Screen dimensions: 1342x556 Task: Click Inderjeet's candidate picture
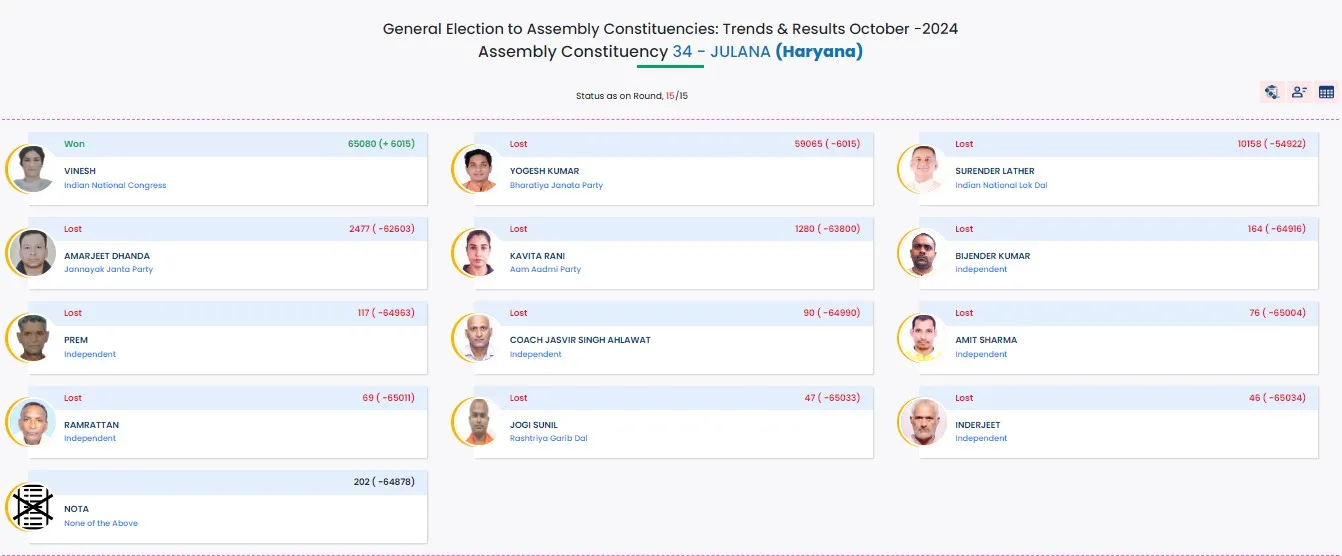[x=922, y=422]
